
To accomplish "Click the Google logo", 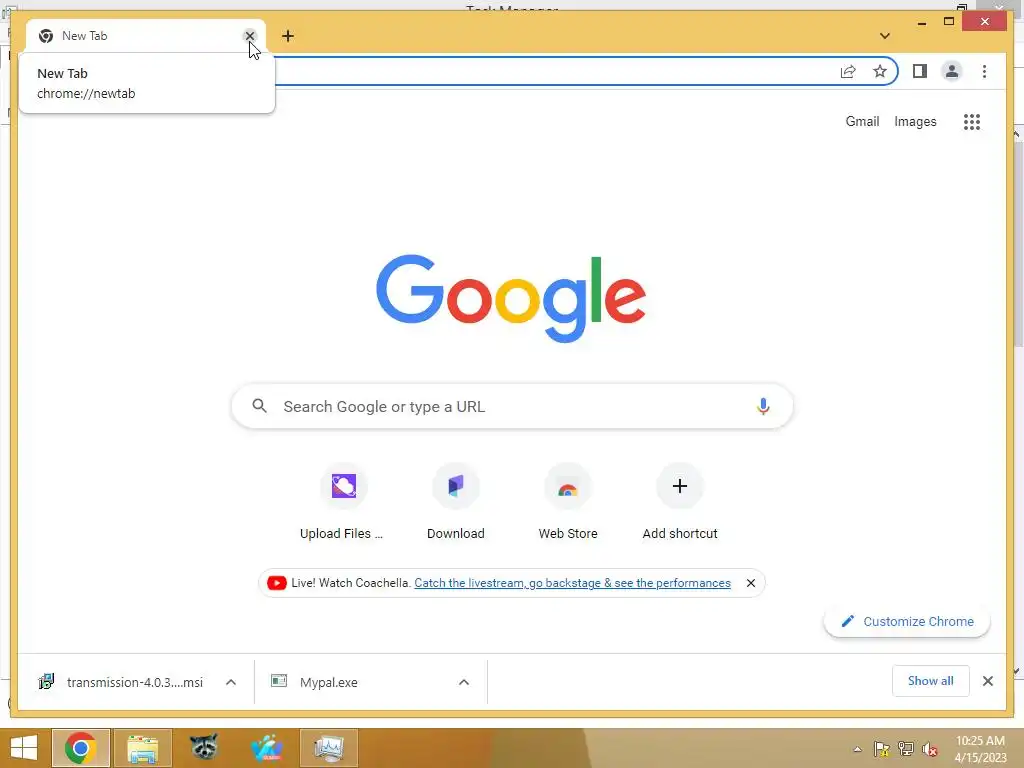I will tap(511, 298).
